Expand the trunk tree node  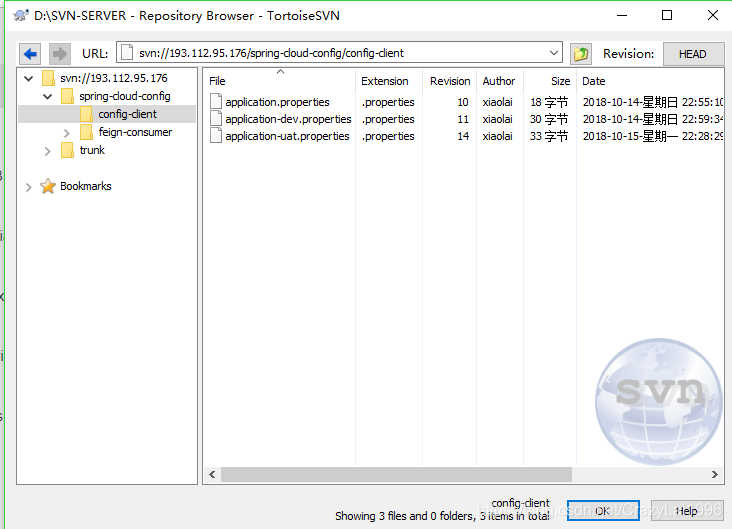pos(47,151)
